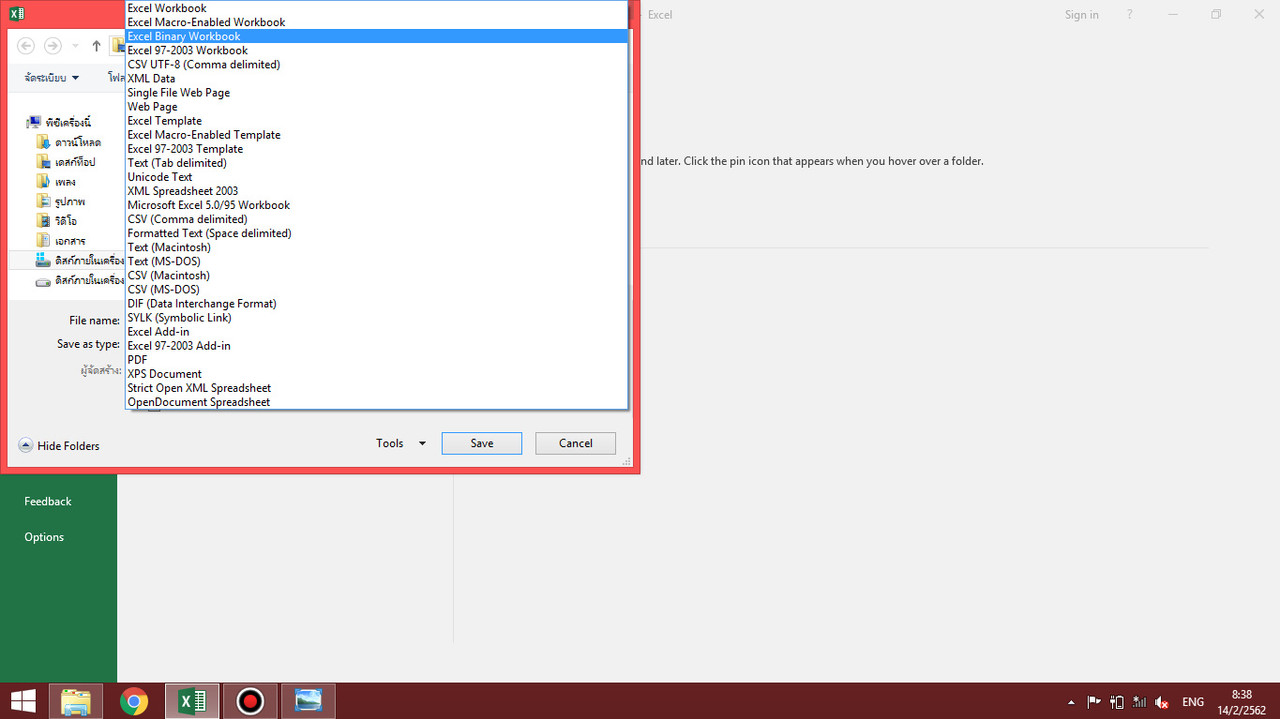Pick Excel 97-2003 Template option
This screenshot has height=719, width=1280.
coord(377,148)
